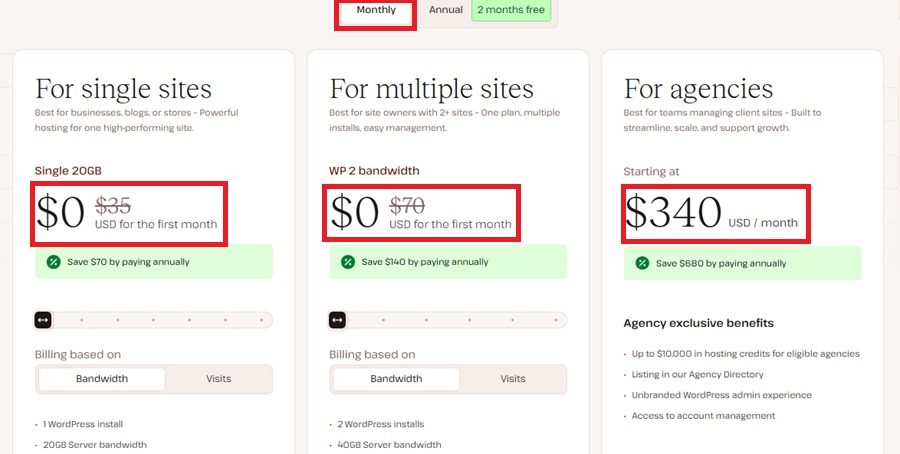Click Save $70 by paying annually text
The width and height of the screenshot is (900, 454).
click(x=129, y=262)
